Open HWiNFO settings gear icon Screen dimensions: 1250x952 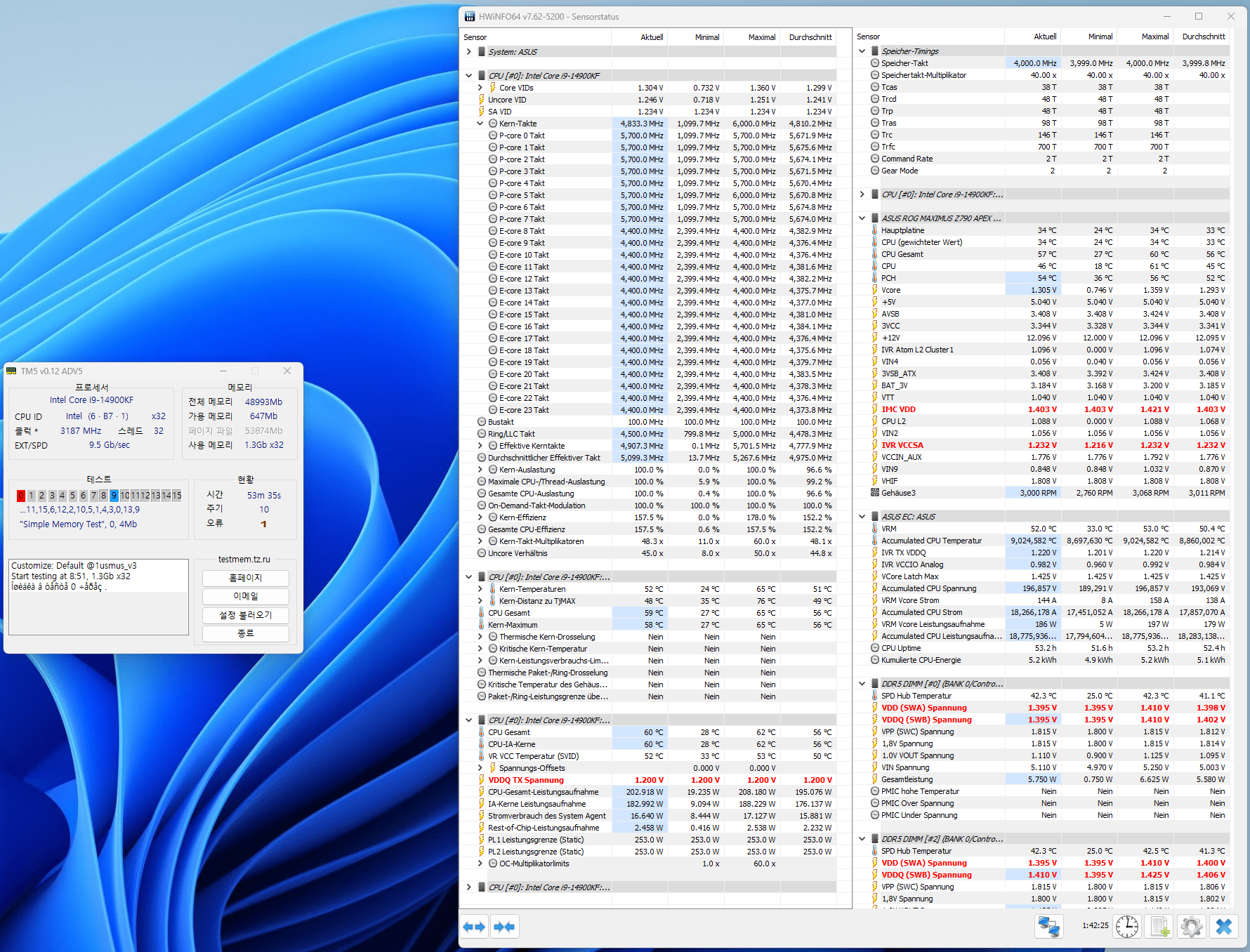[1192, 927]
